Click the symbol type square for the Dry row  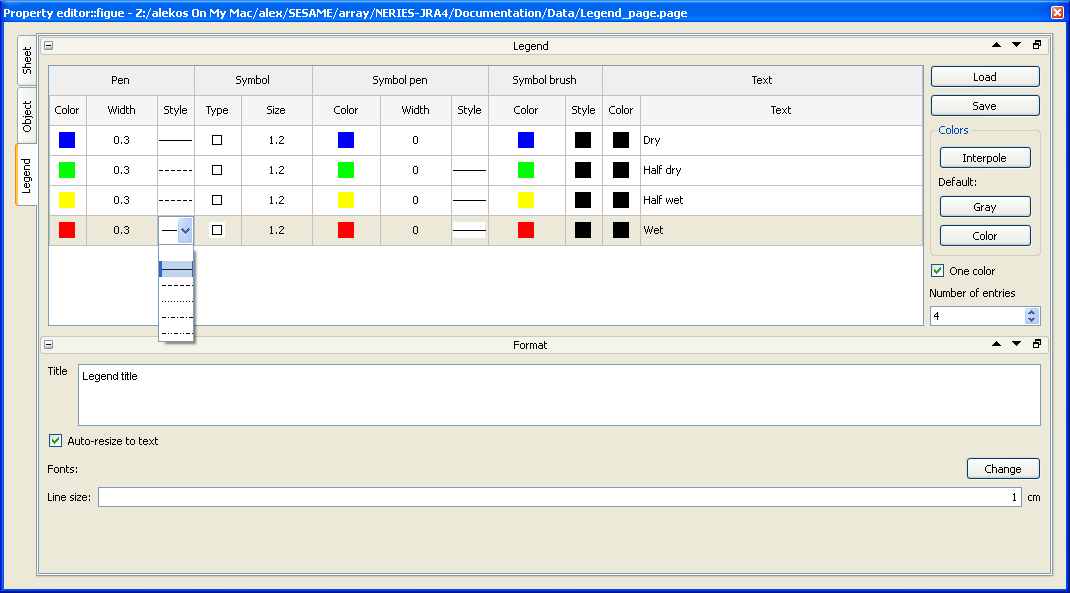[x=217, y=140]
